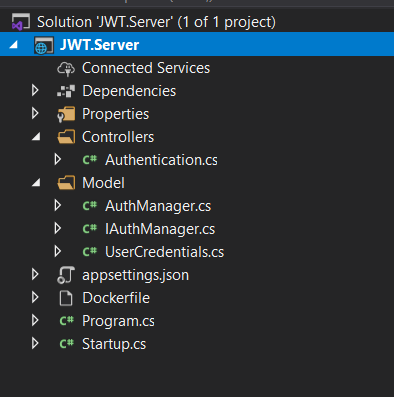Click the appsettings.json file icon
The width and height of the screenshot is (394, 397).
click(x=66, y=275)
